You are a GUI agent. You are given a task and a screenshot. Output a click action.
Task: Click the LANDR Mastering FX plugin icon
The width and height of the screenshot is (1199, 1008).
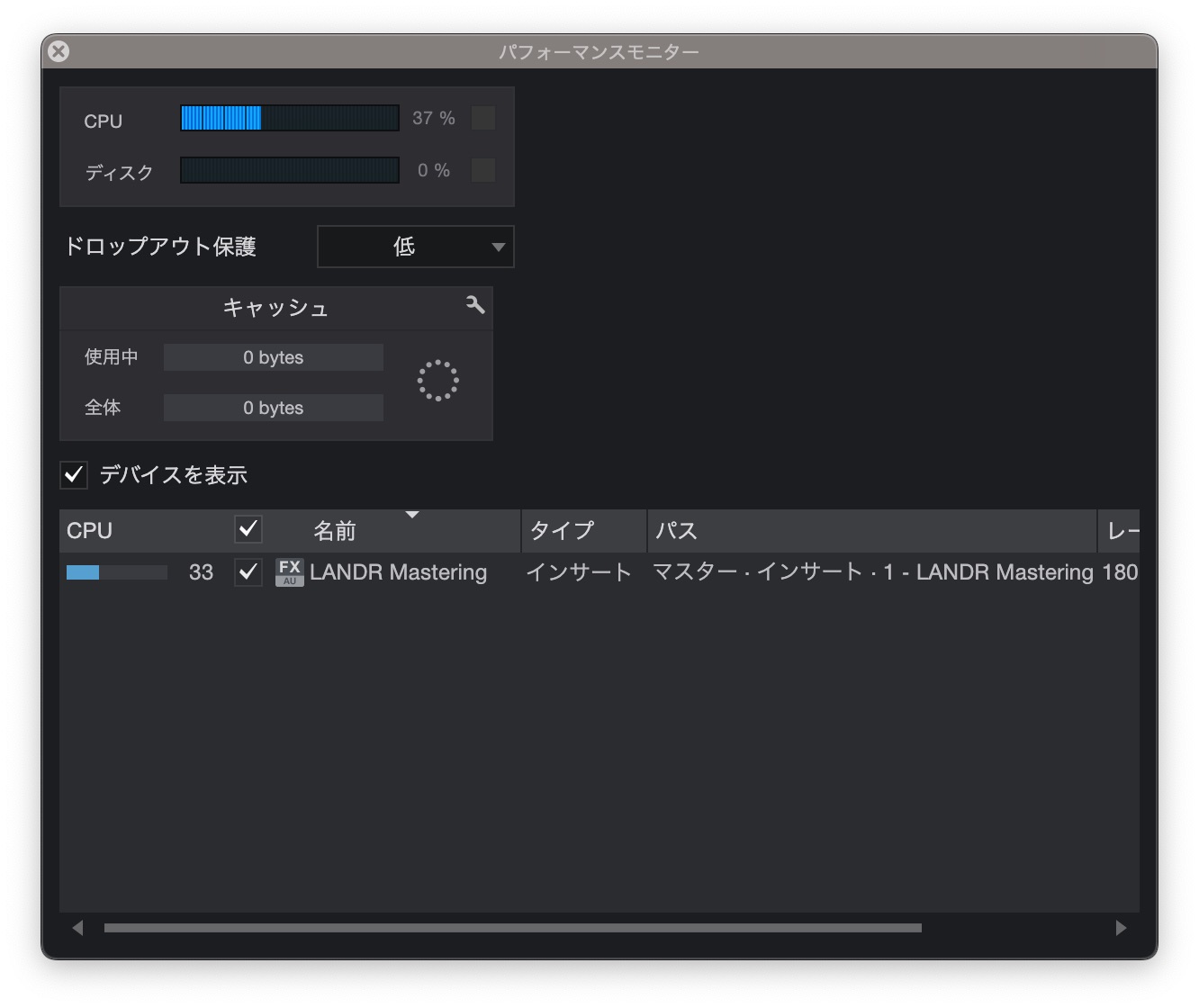click(289, 572)
